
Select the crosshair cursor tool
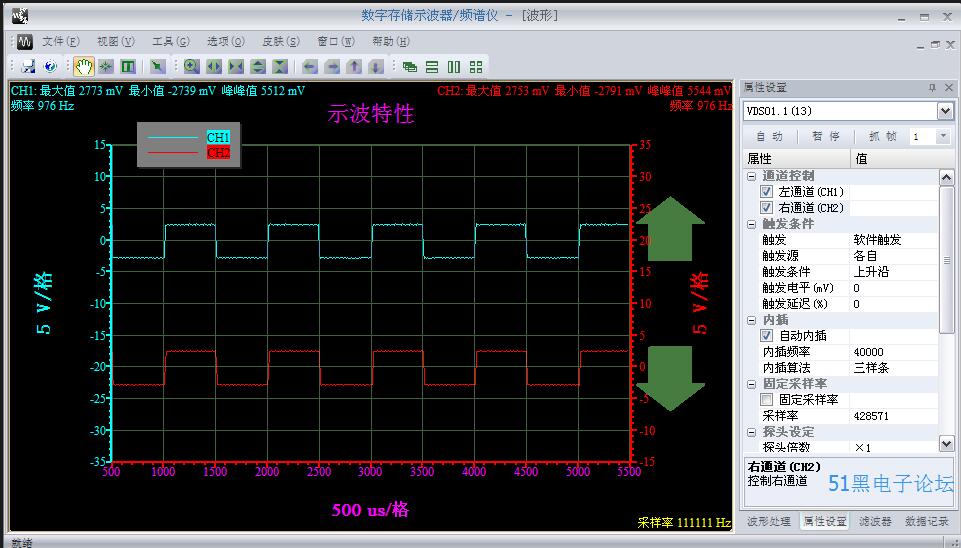coord(106,66)
